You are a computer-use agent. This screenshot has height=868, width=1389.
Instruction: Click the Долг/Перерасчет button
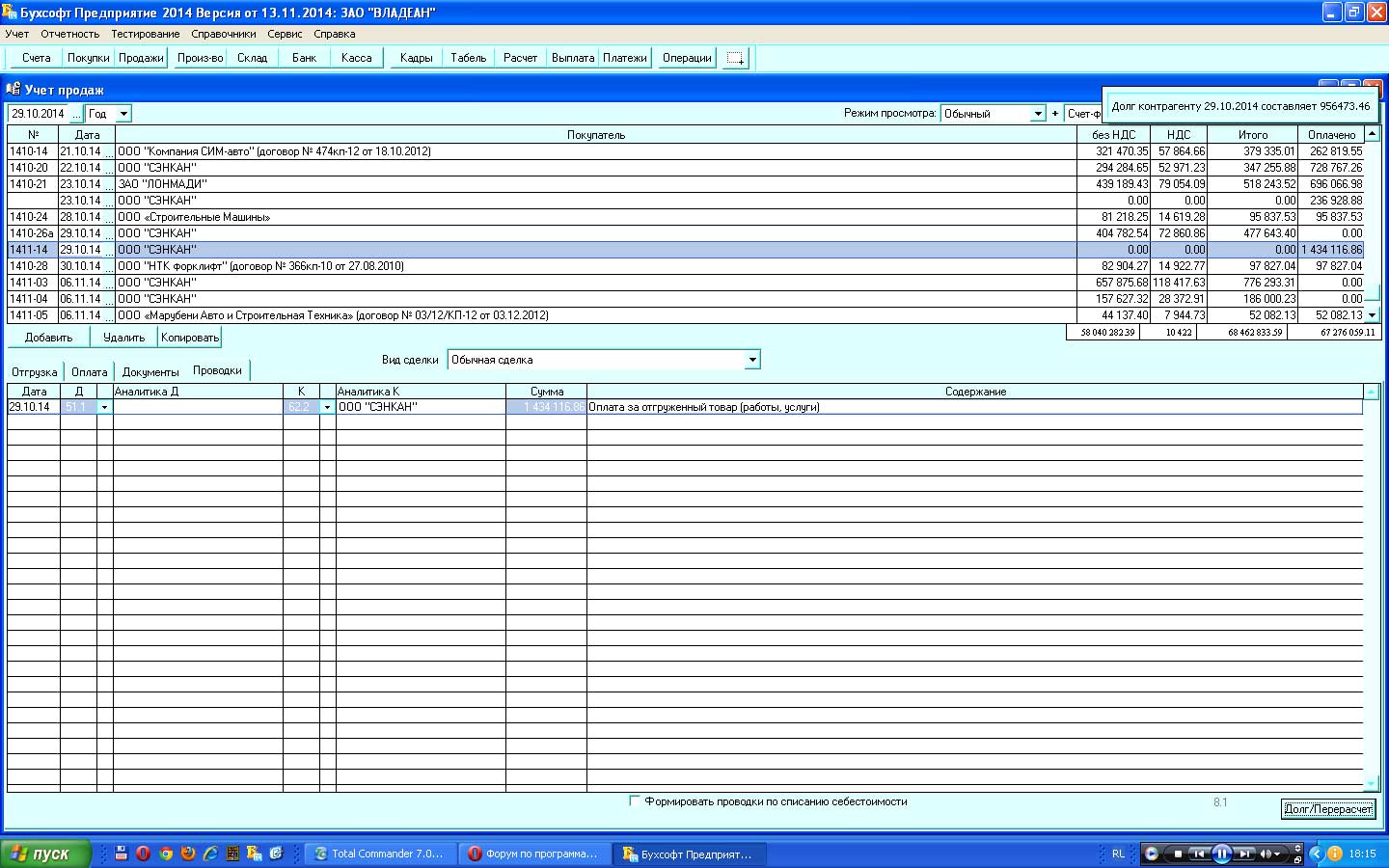(1327, 809)
